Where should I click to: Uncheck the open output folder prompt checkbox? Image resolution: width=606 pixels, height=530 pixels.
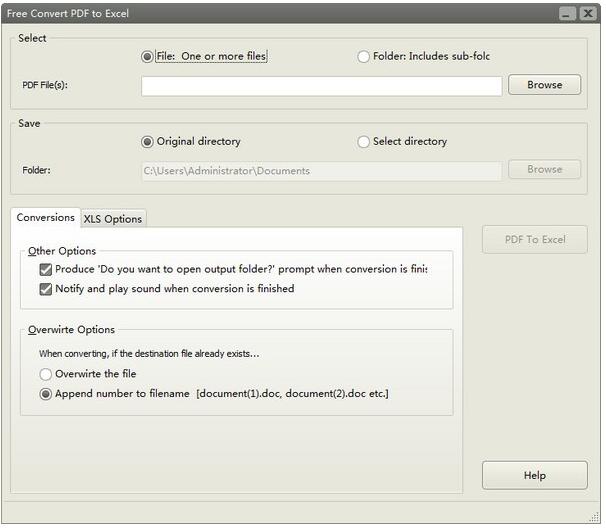coord(46,269)
